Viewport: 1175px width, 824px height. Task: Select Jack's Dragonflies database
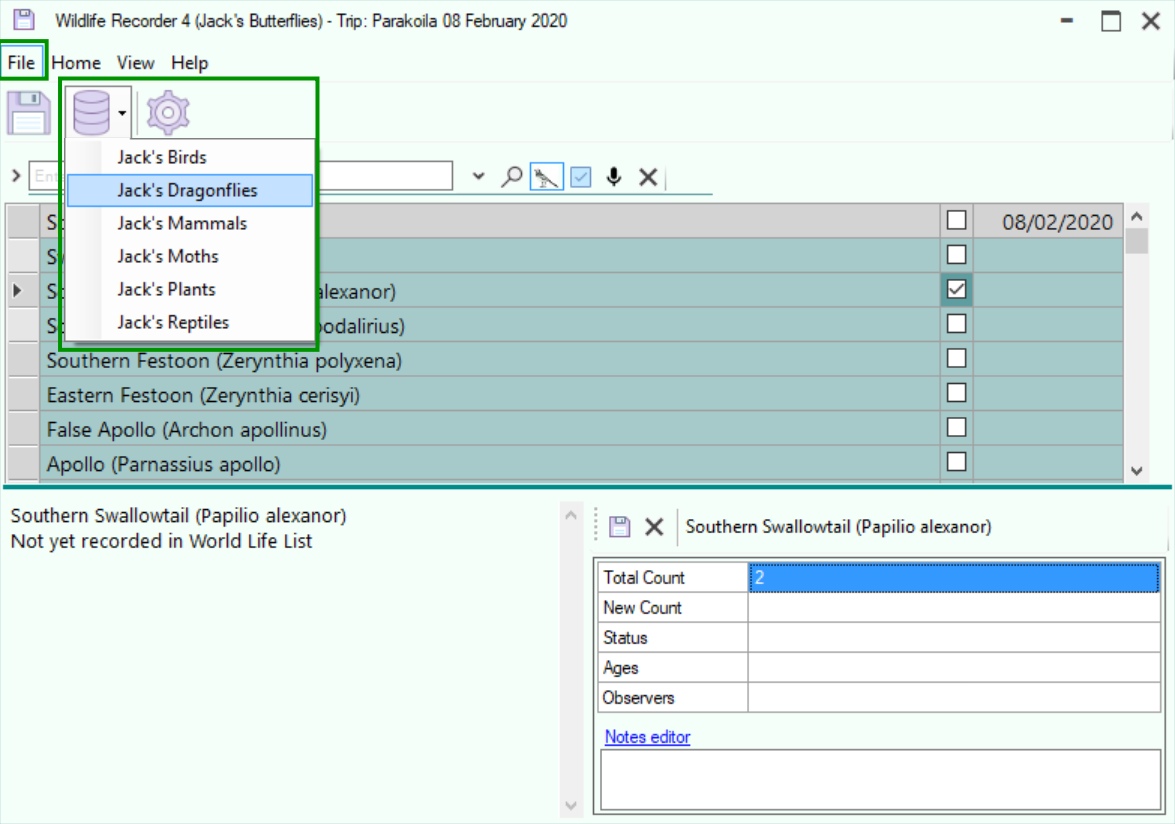pos(190,190)
